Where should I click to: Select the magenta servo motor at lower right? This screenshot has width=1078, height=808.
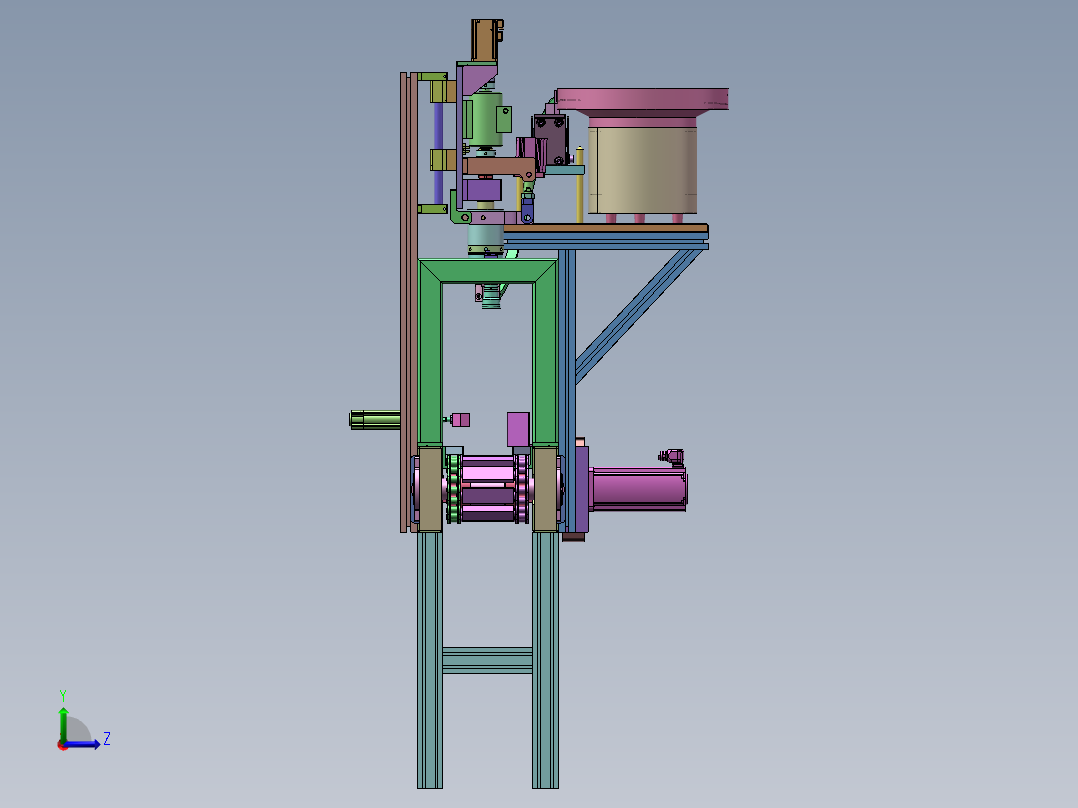(639, 489)
